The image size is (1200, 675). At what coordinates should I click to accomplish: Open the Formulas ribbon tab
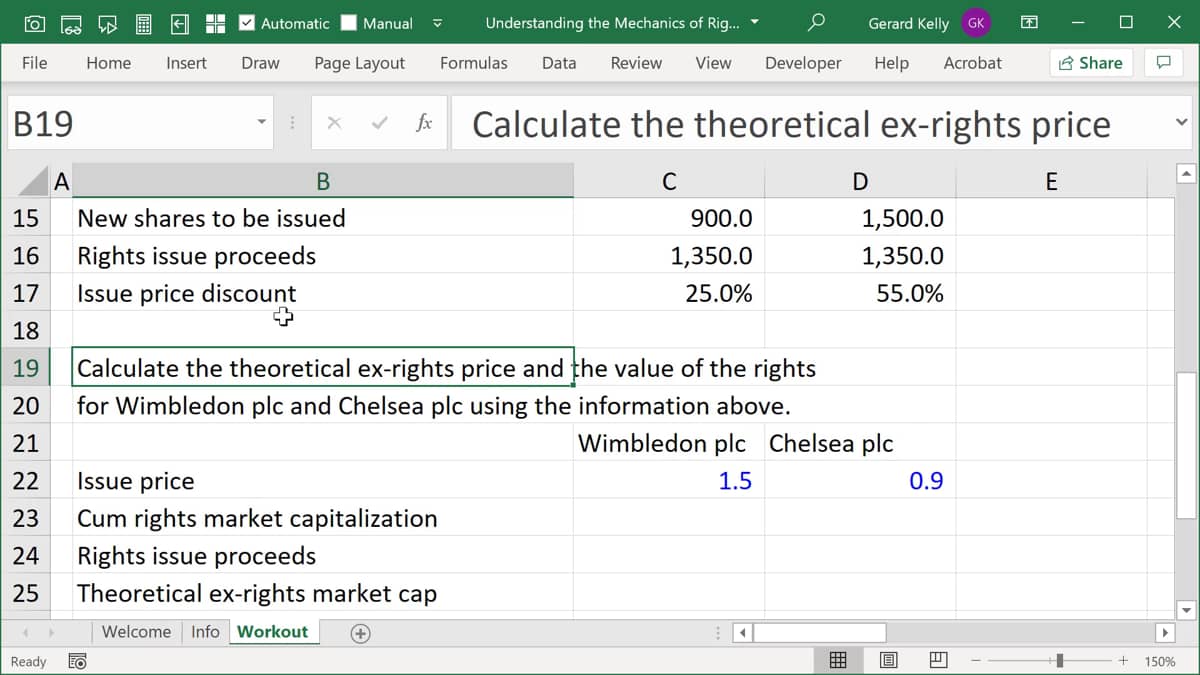tap(473, 62)
